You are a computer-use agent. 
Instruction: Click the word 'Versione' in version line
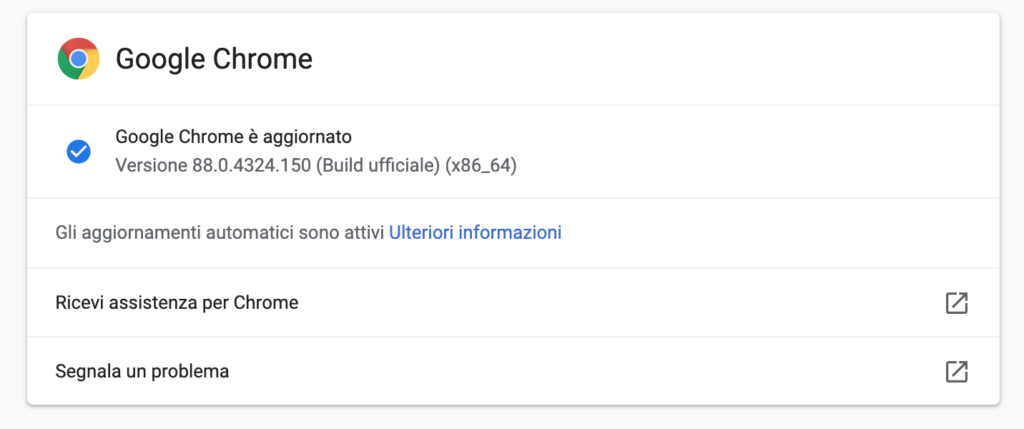coord(150,165)
